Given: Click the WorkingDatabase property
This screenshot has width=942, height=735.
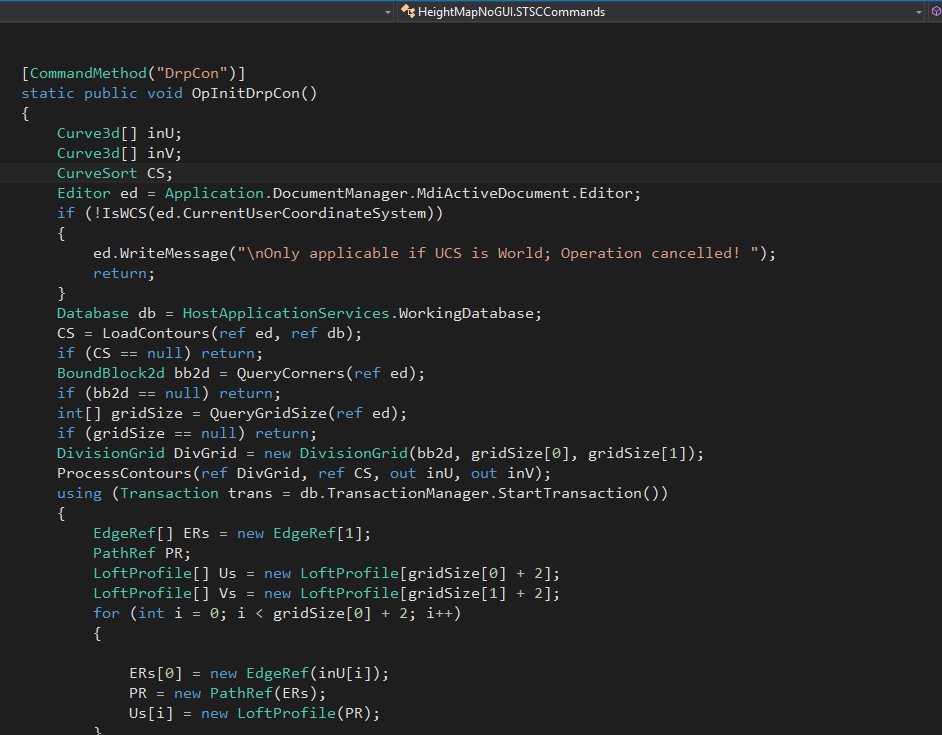Looking at the screenshot, I should pos(466,313).
